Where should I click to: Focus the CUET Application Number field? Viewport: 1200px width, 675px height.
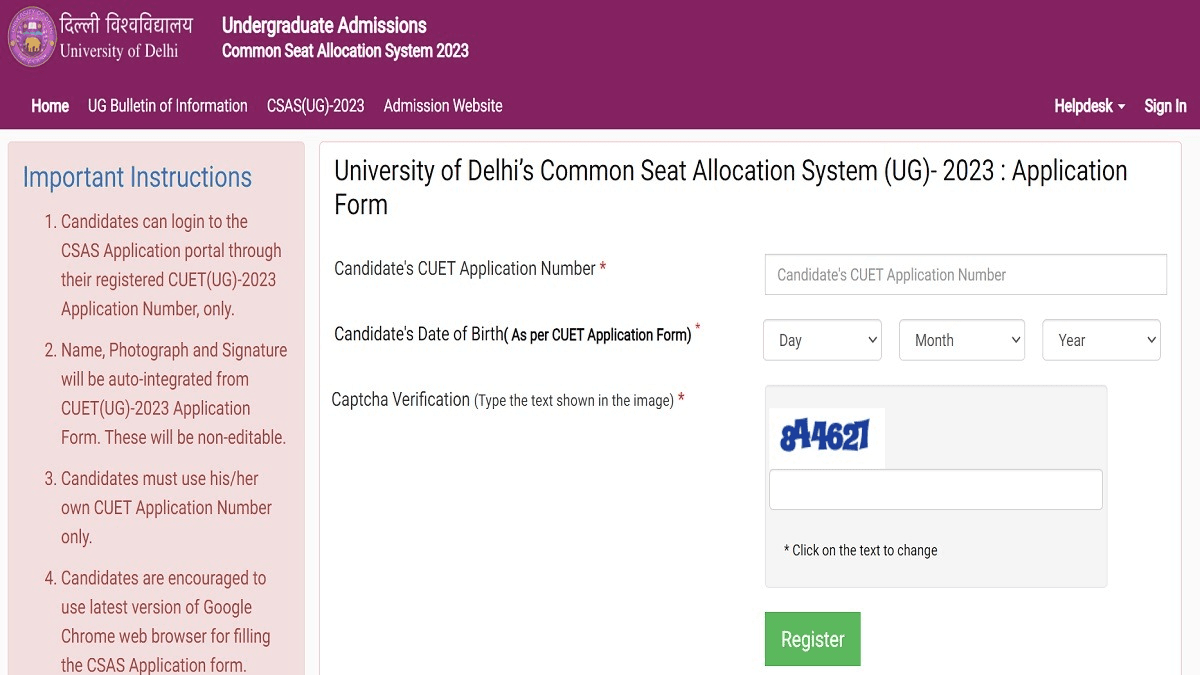pyautogui.click(x=965, y=275)
